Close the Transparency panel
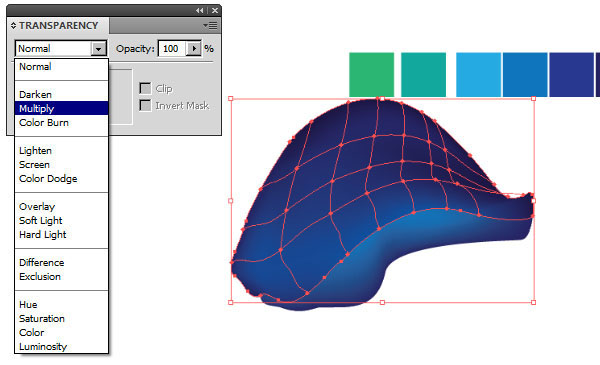Image resolution: width=600 pixels, height=365 pixels. tap(215, 11)
